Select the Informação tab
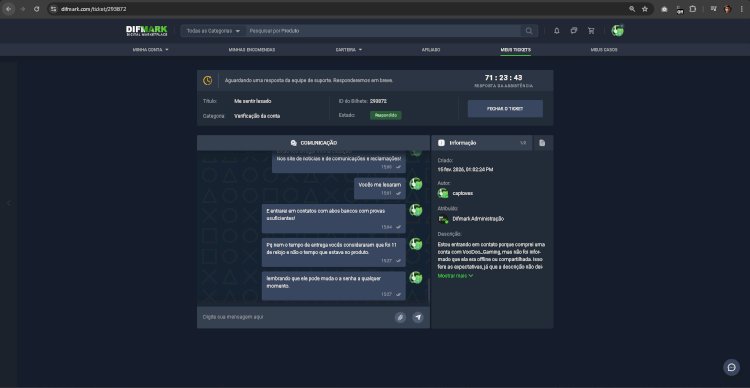The width and height of the screenshot is (750, 388). click(x=482, y=143)
